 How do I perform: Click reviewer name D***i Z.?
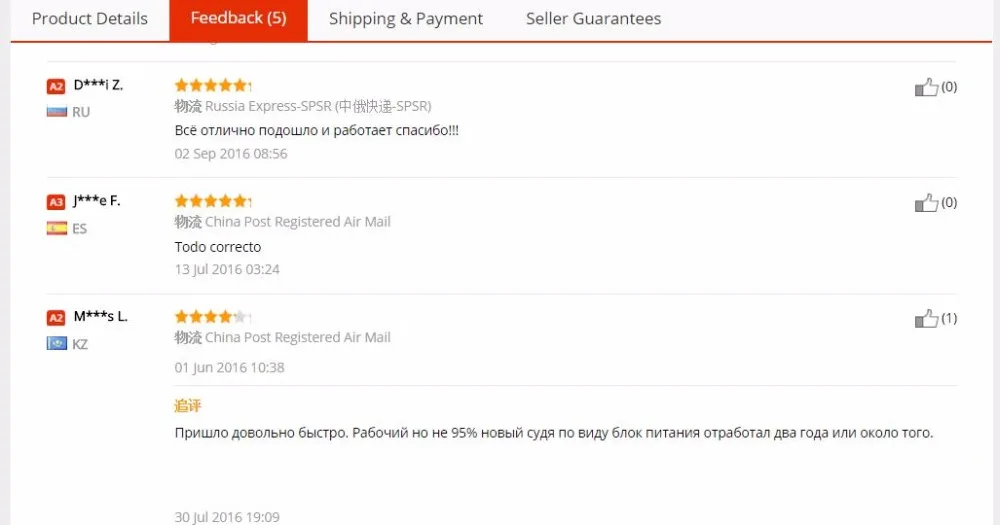(98, 85)
